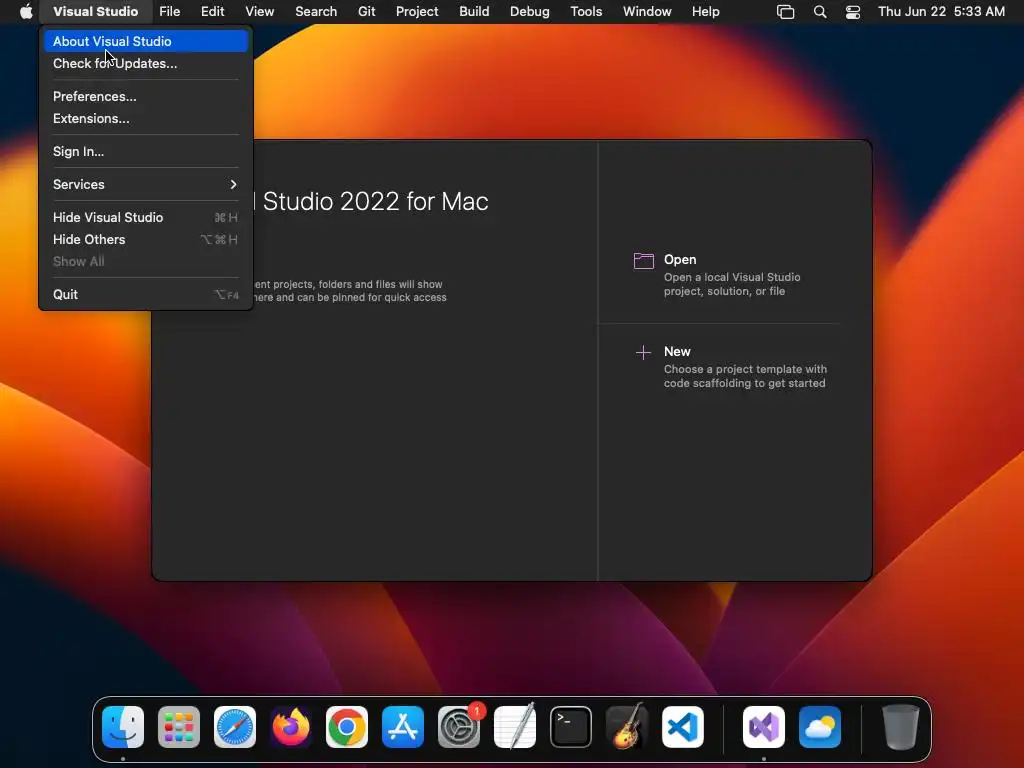Open Spotlight search in menu bar
This screenshot has height=768, width=1024.
click(x=820, y=12)
